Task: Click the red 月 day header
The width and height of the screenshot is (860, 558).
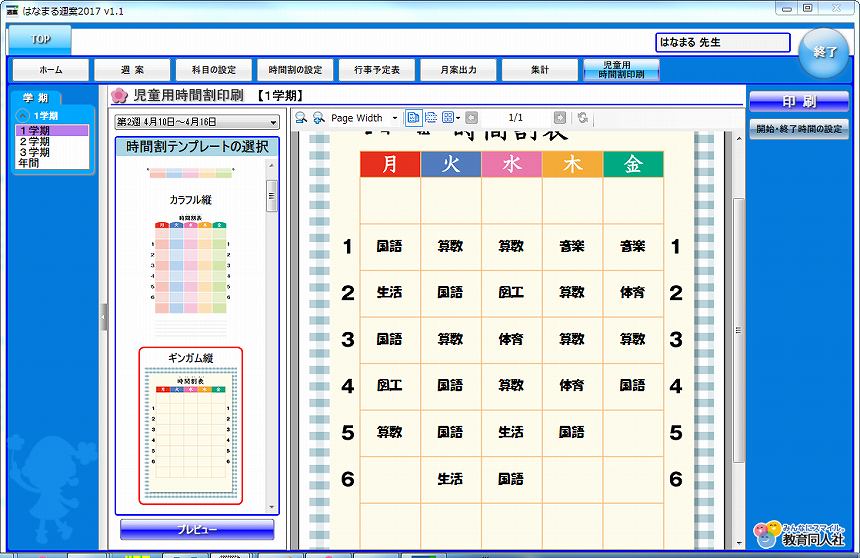Action: pyautogui.click(x=390, y=164)
